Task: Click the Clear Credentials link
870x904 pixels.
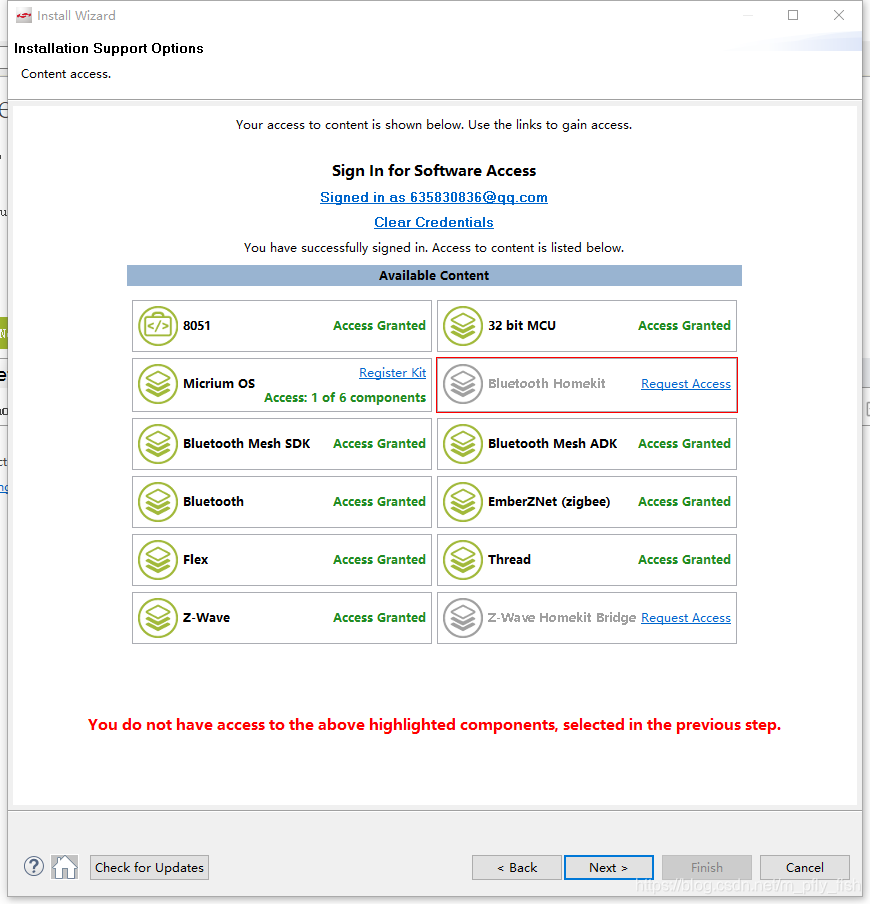Action: 434,223
